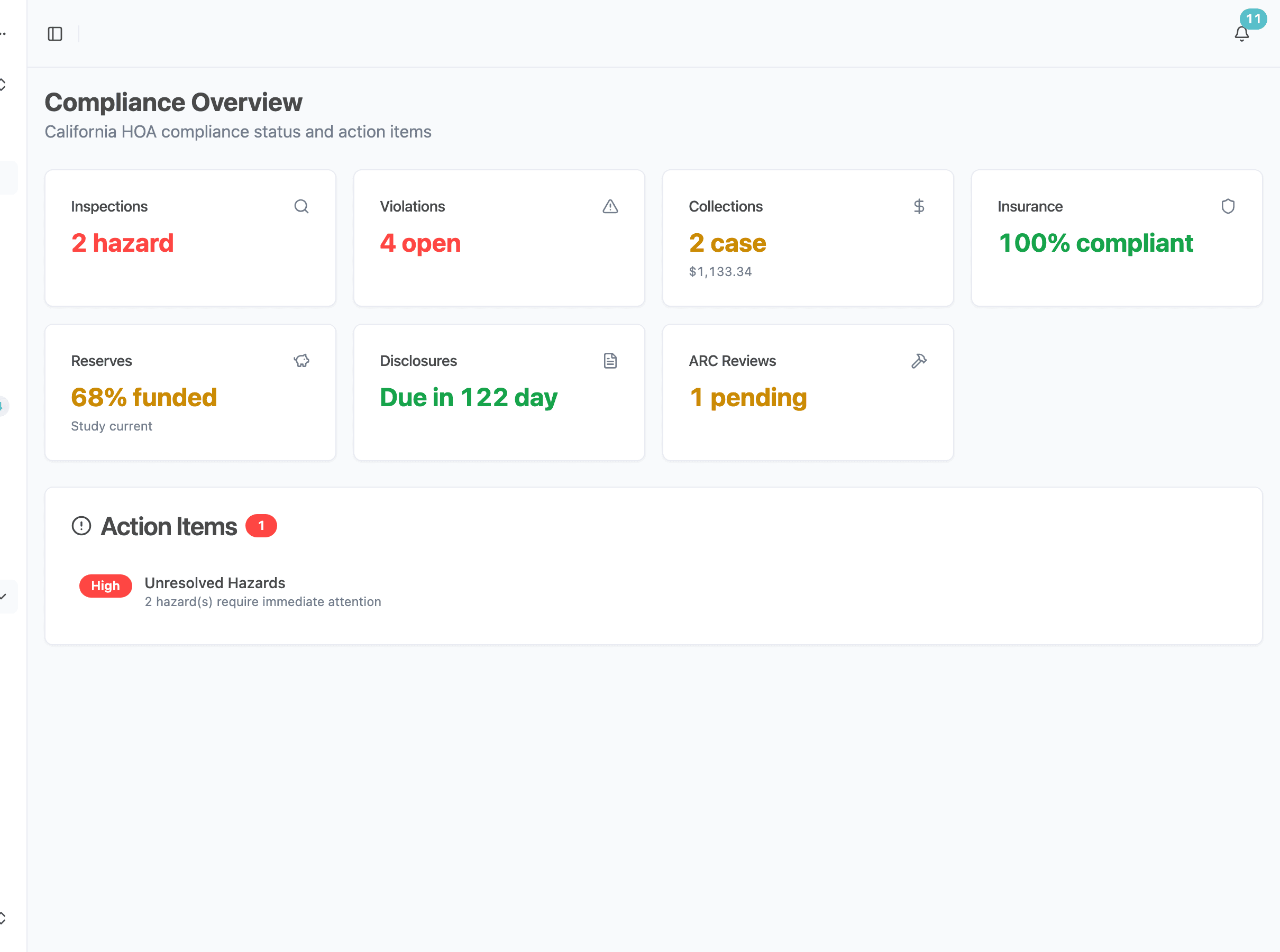Click the alert circle beside Action Items heading
This screenshot has height=952, width=1280.
point(81,526)
